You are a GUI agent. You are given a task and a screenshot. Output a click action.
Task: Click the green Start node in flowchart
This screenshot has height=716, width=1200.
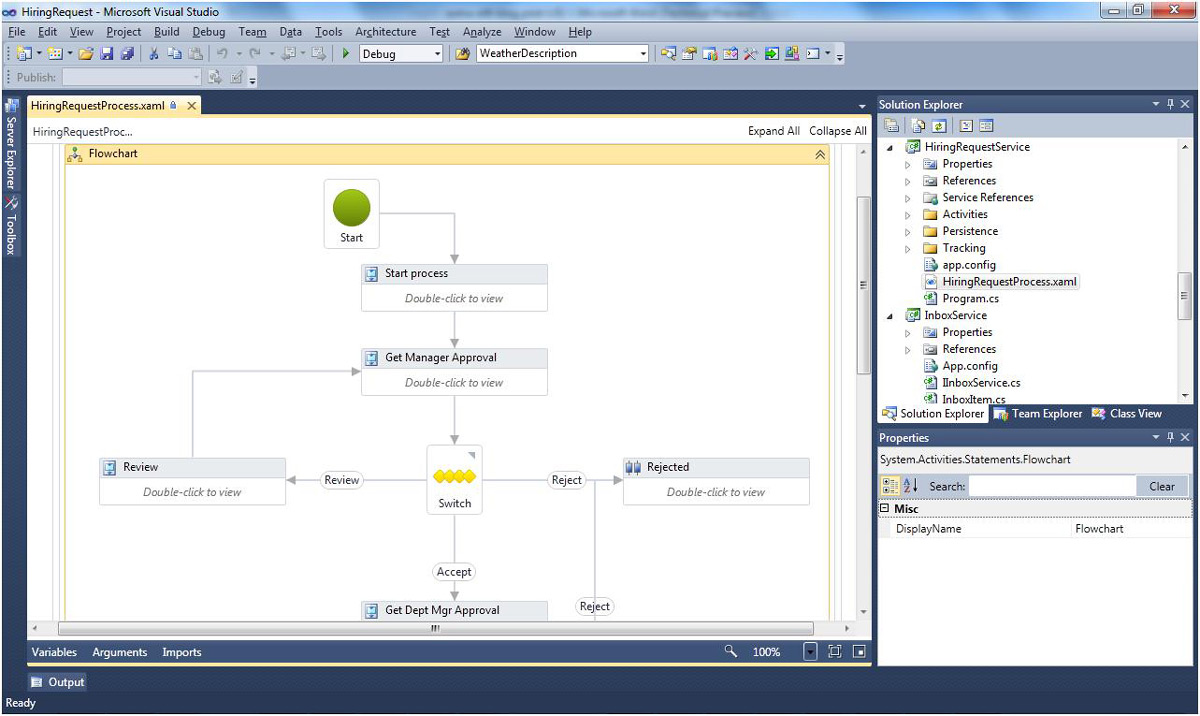(x=351, y=209)
